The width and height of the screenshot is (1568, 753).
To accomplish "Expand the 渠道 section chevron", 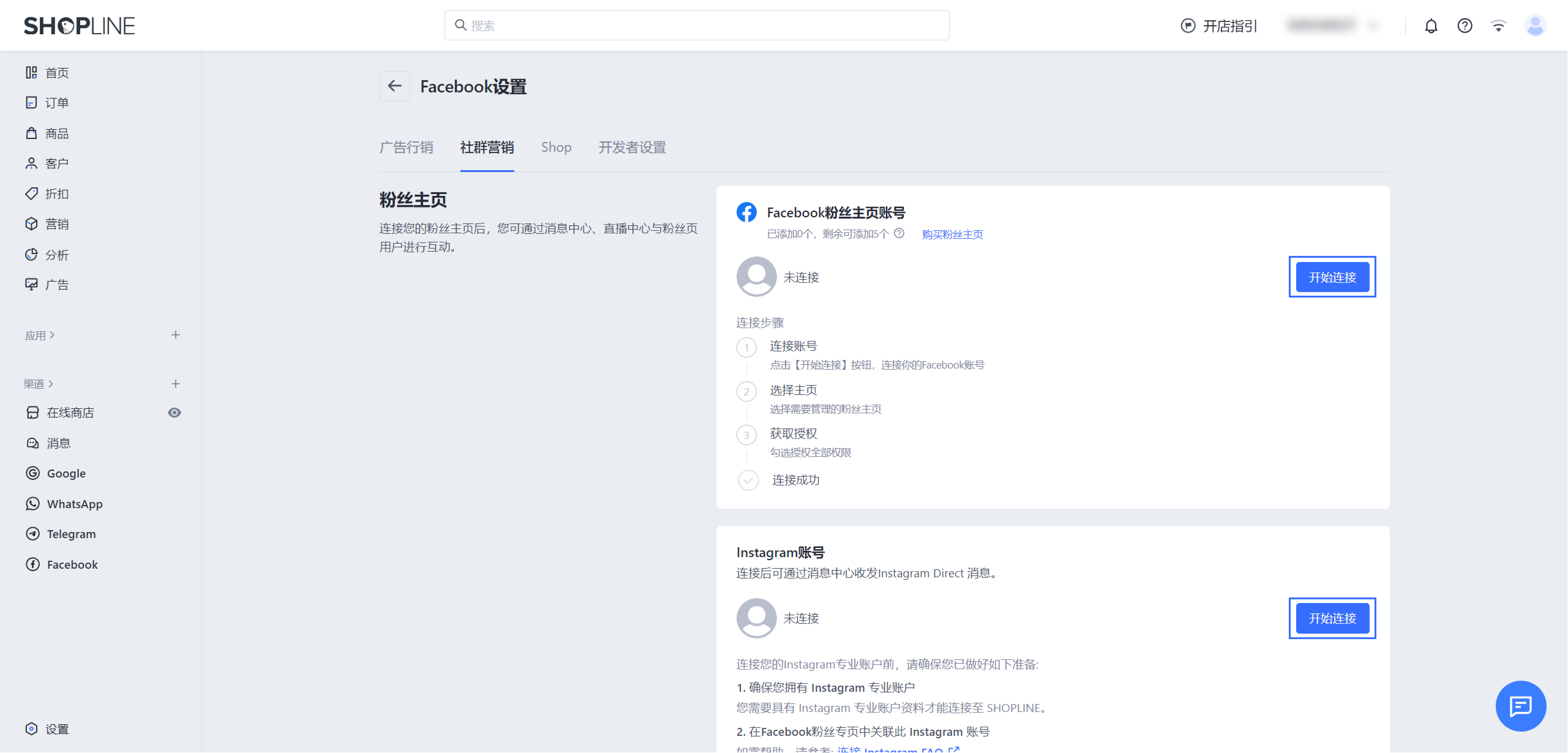I will click(51, 384).
